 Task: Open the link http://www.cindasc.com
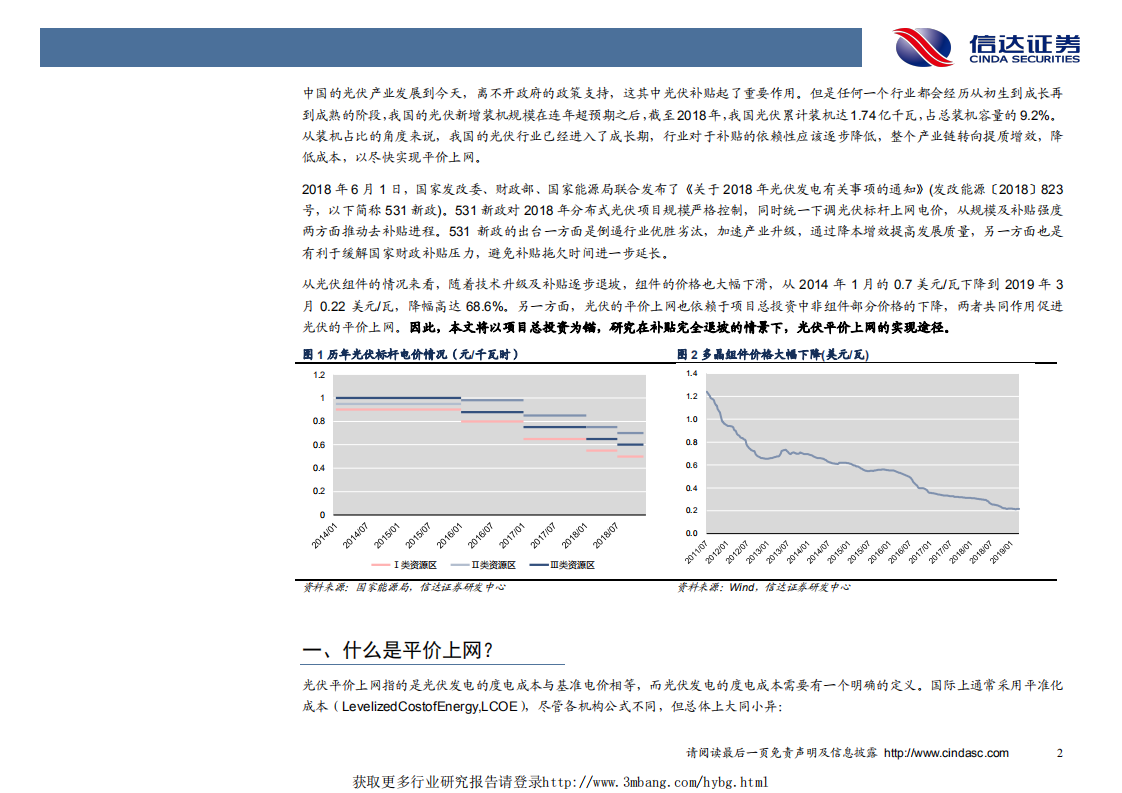pyautogui.click(x=947, y=753)
